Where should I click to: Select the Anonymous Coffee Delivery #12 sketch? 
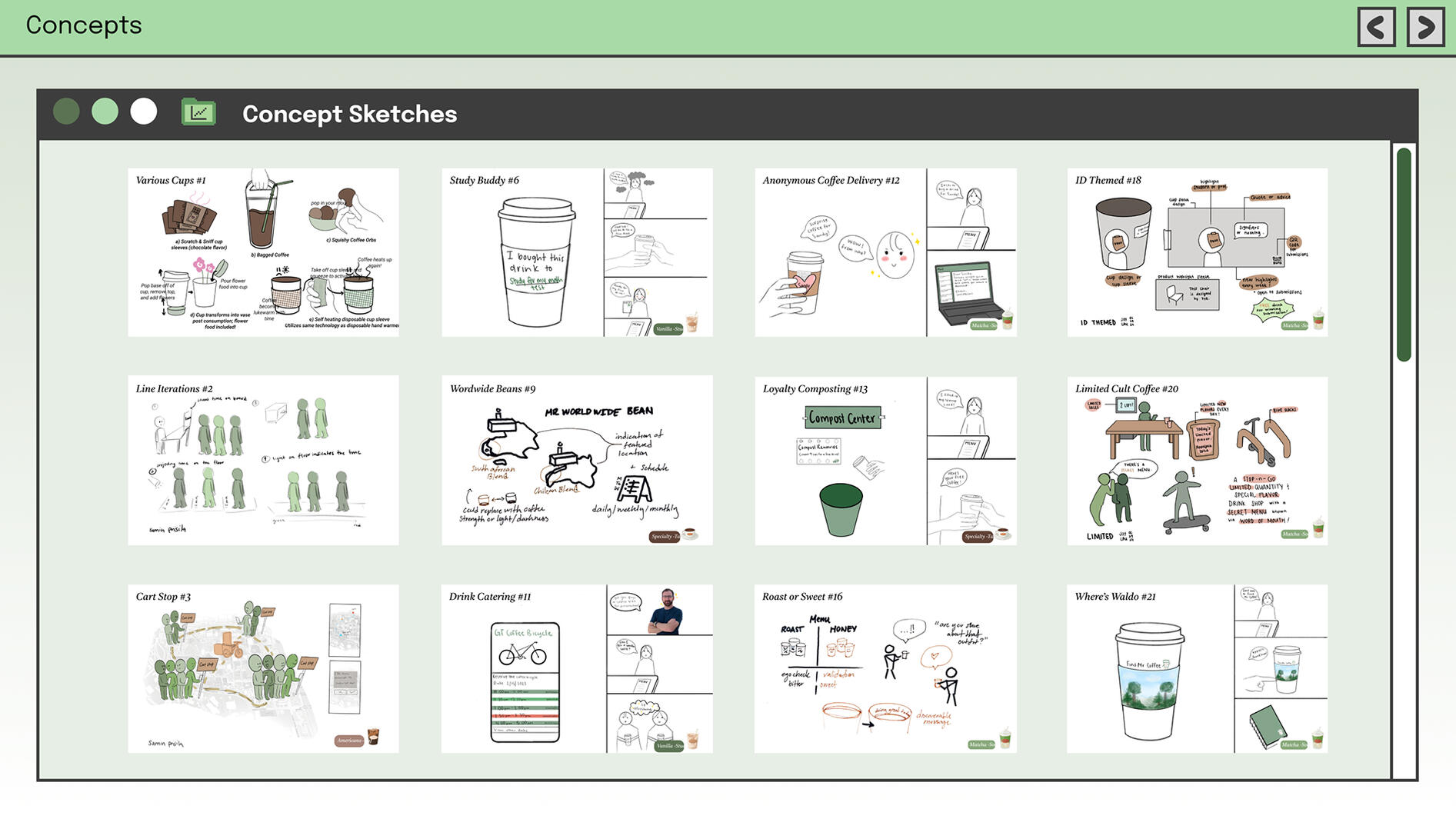click(885, 252)
